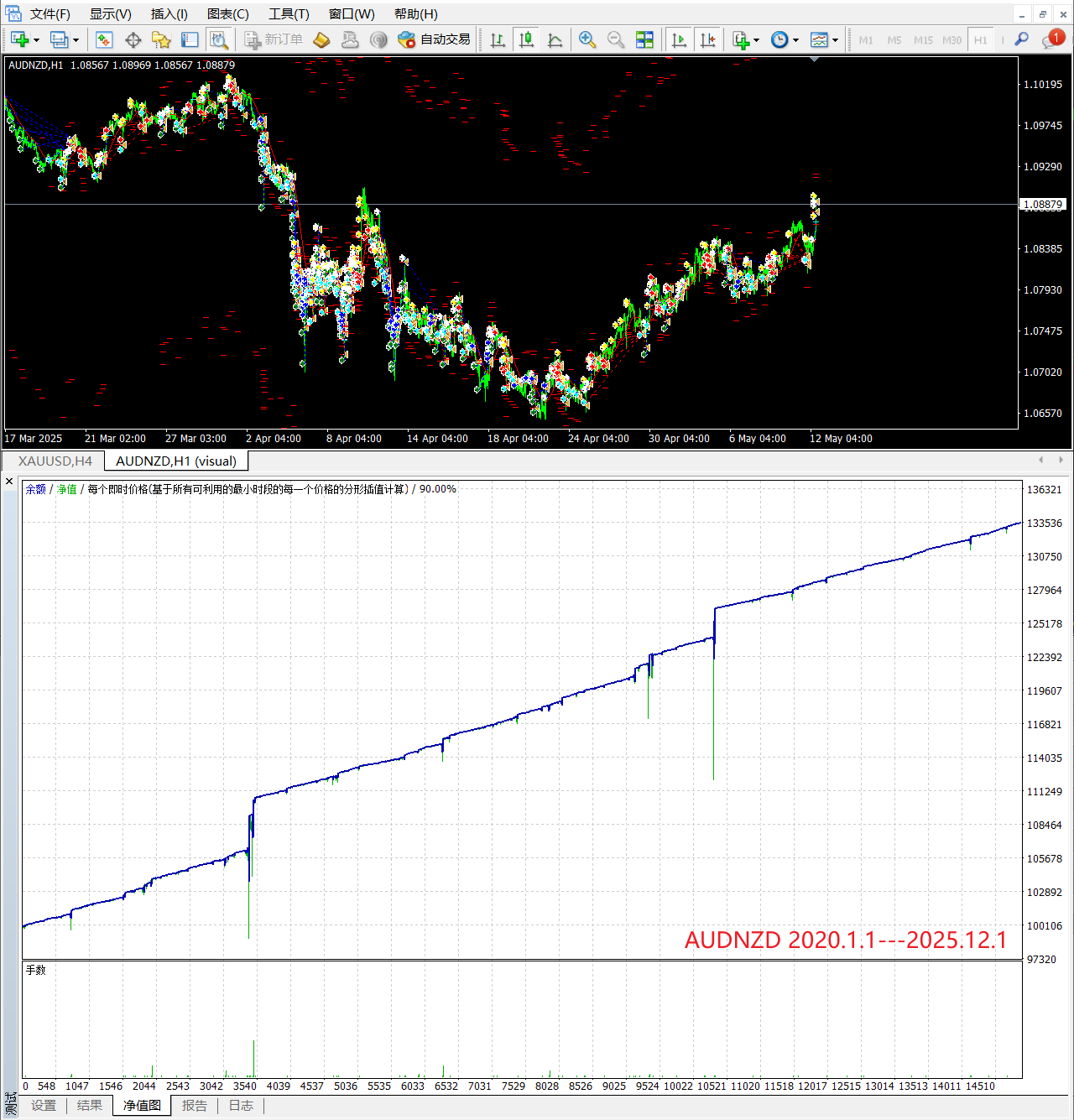Click the Zoom Out magnifier icon
Image resolution: width=1074 pixels, height=1120 pixels.
[x=616, y=39]
